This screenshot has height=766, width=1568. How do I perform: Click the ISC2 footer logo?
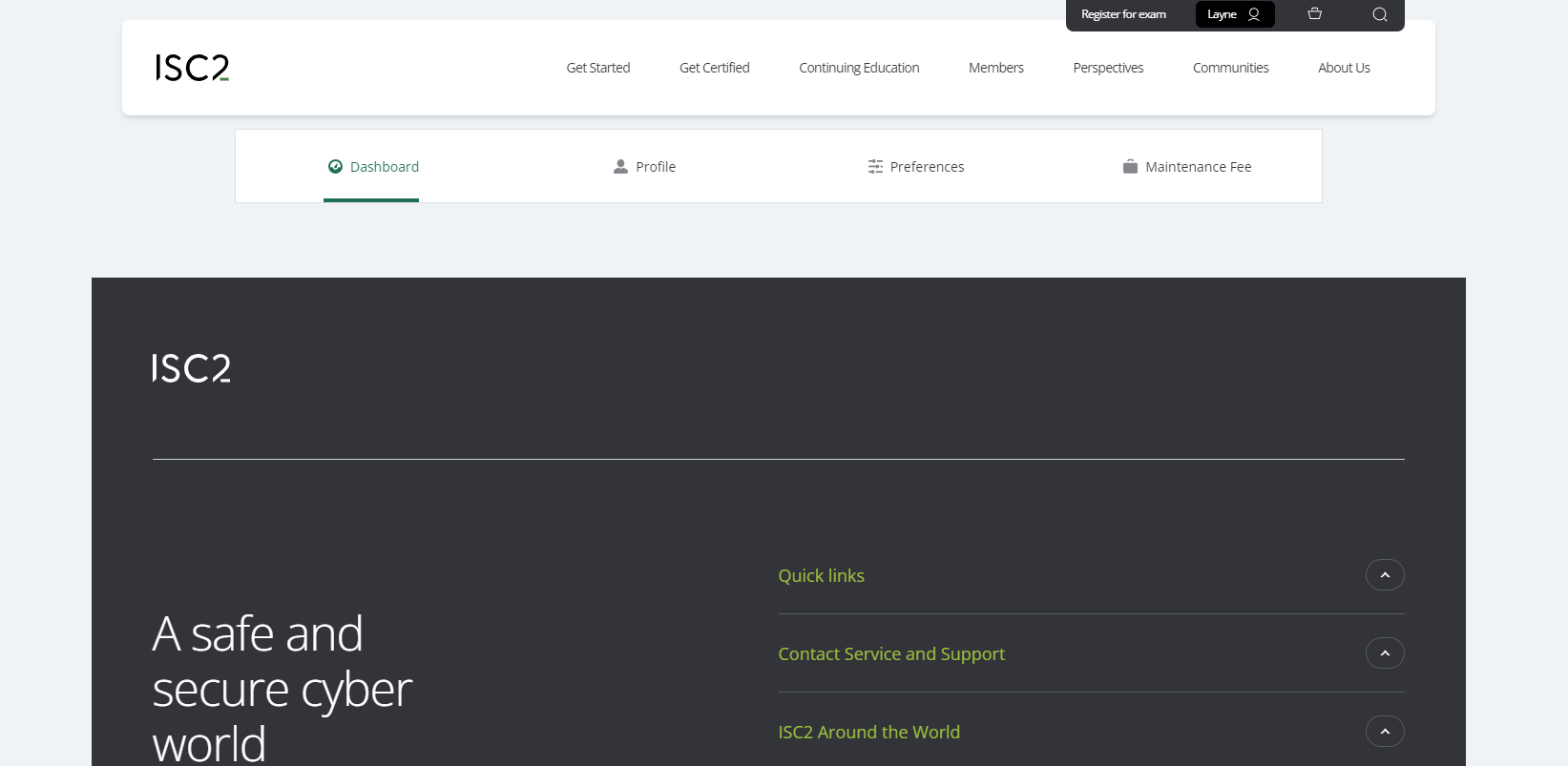pyautogui.click(x=192, y=368)
